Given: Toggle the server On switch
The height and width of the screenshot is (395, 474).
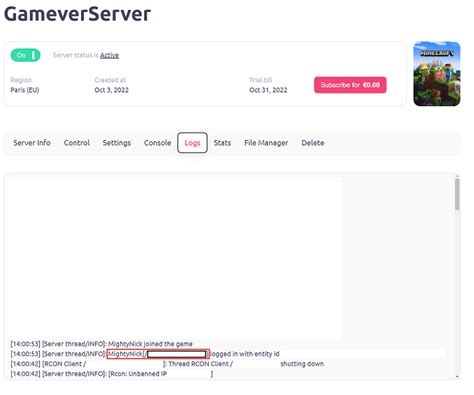Looking at the screenshot, I should (x=26, y=55).
